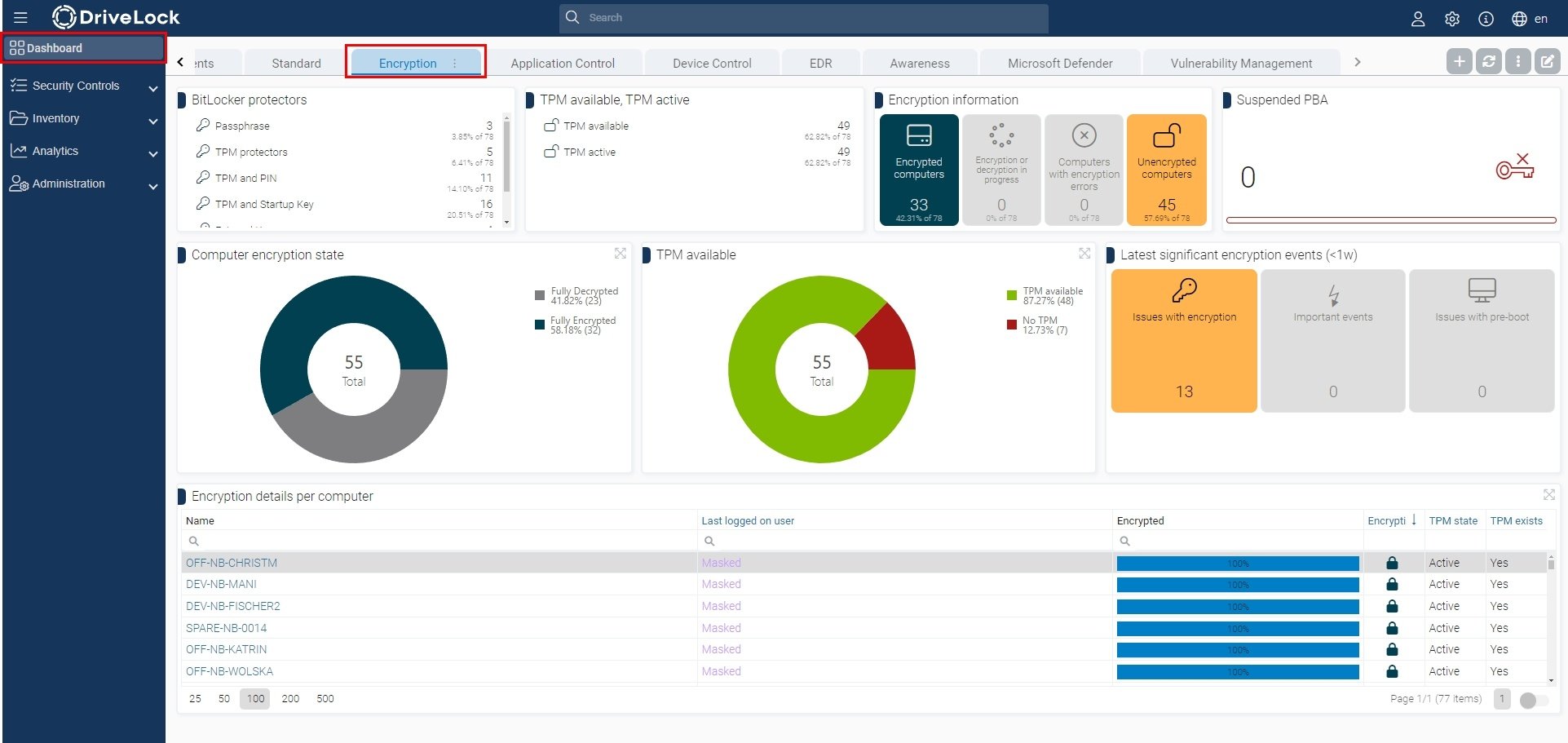Open the hamburger navigation menu

point(20,16)
